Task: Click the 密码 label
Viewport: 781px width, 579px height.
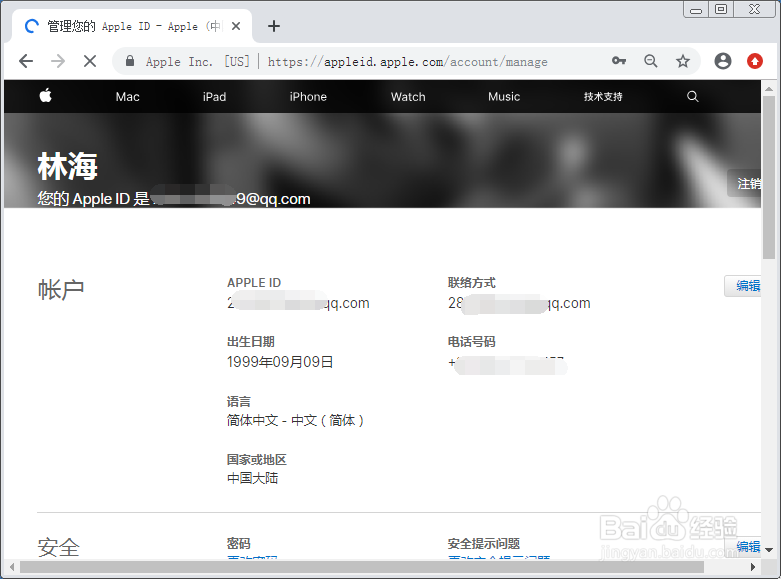Action: pyautogui.click(x=239, y=544)
